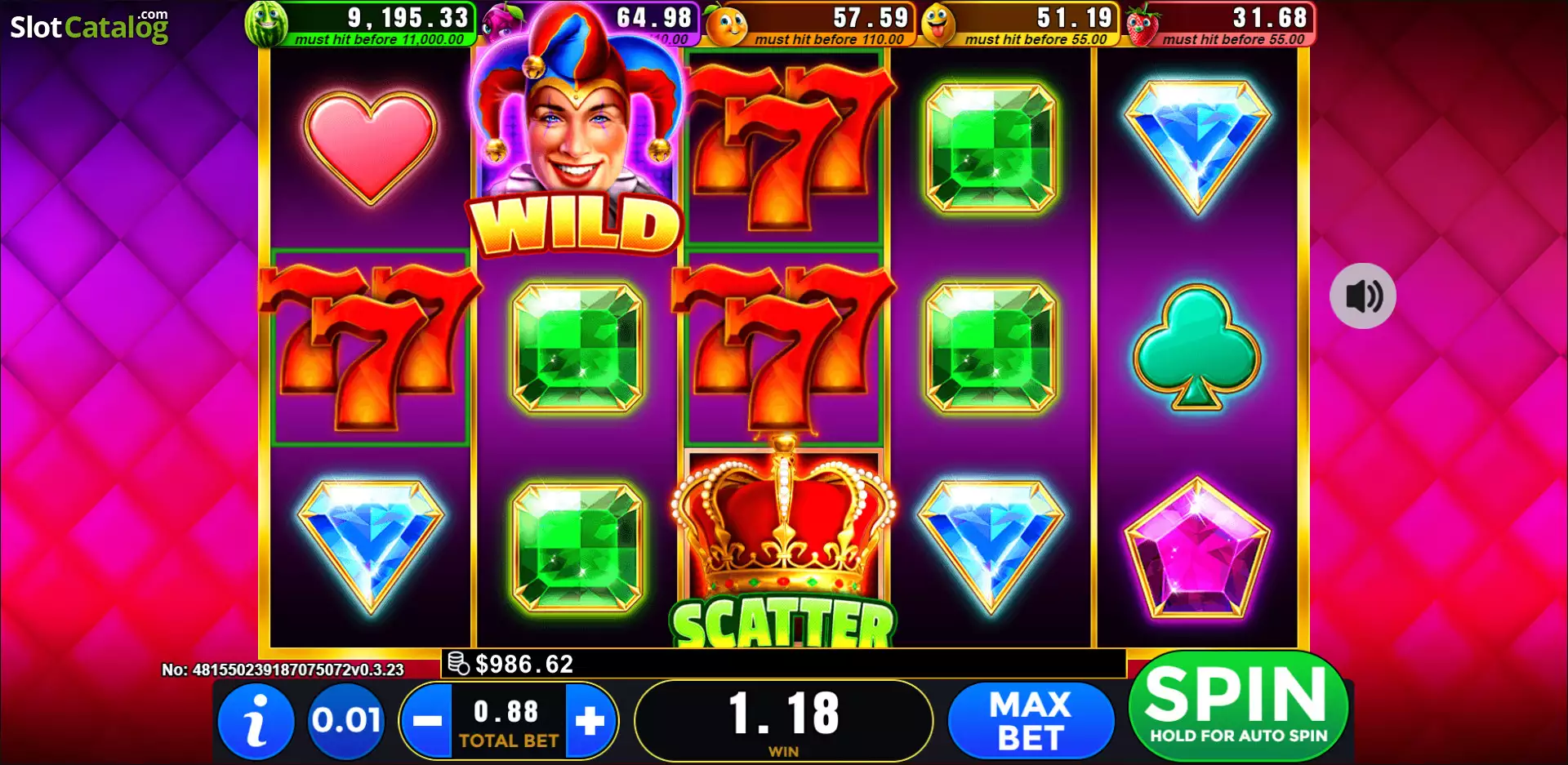The image size is (1568, 765).
Task: Click the pink pentagon gem symbol
Action: pyautogui.click(x=1197, y=549)
